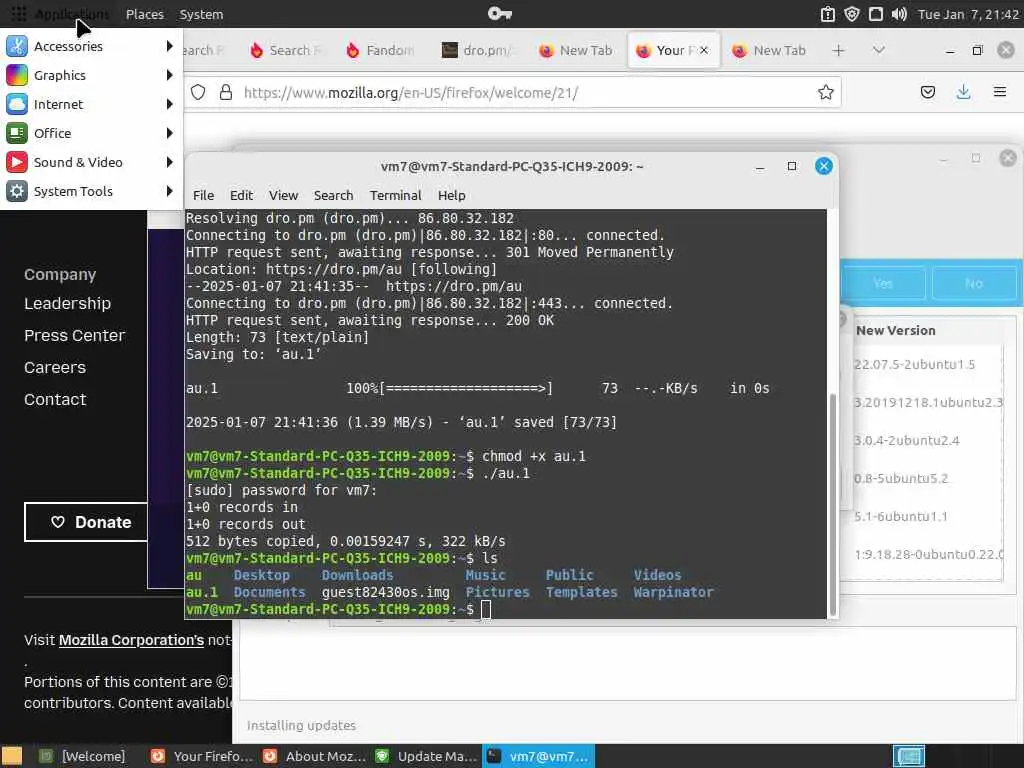1024x768 pixels.
Task: Click No button in update dialog
Action: coord(974,283)
